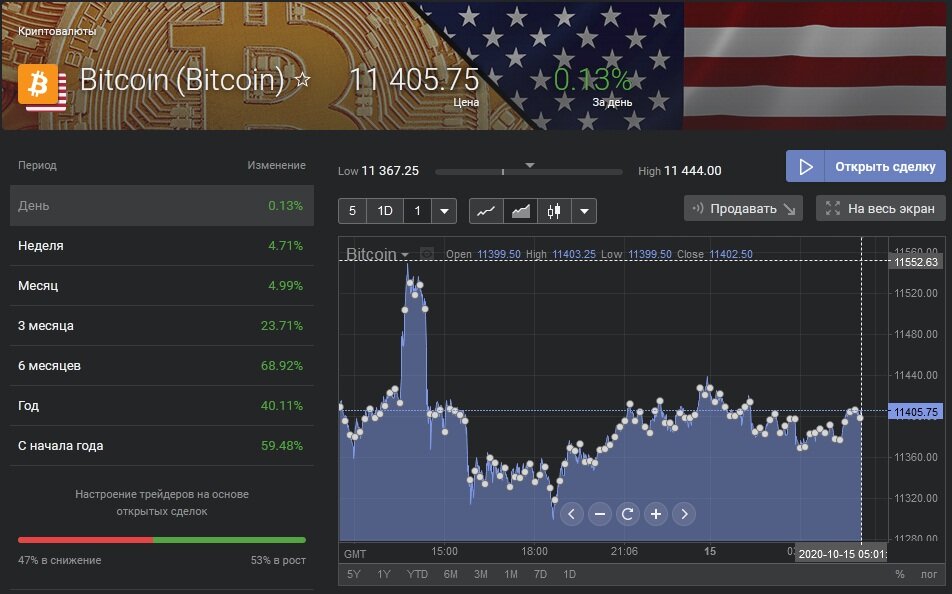Add Bitcoin to favorites with the star
Screen dimensions: 952x594
click(302, 80)
